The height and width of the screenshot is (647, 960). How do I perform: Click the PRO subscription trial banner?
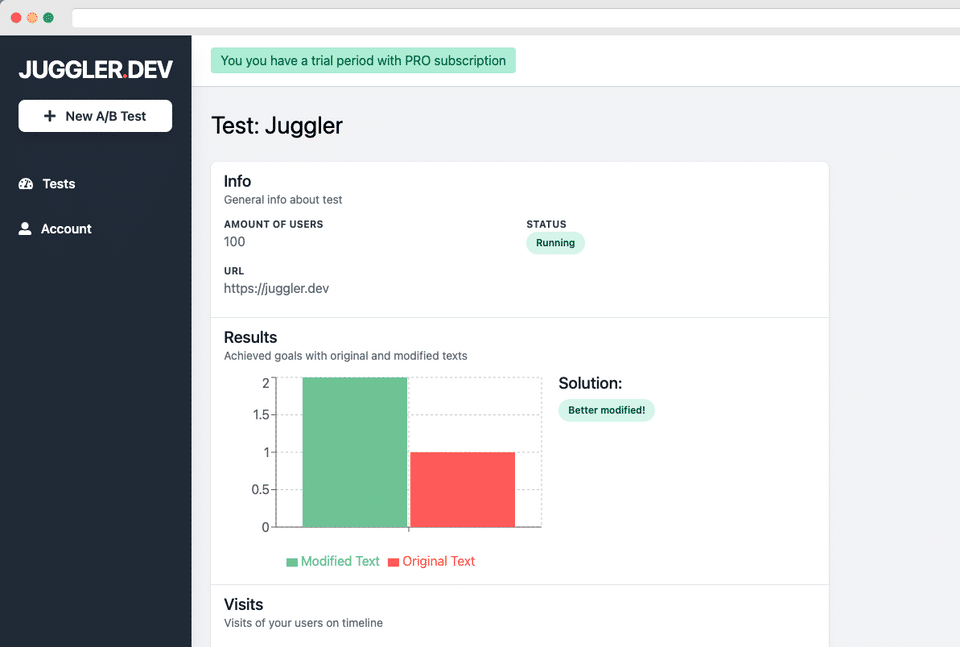(x=363, y=61)
